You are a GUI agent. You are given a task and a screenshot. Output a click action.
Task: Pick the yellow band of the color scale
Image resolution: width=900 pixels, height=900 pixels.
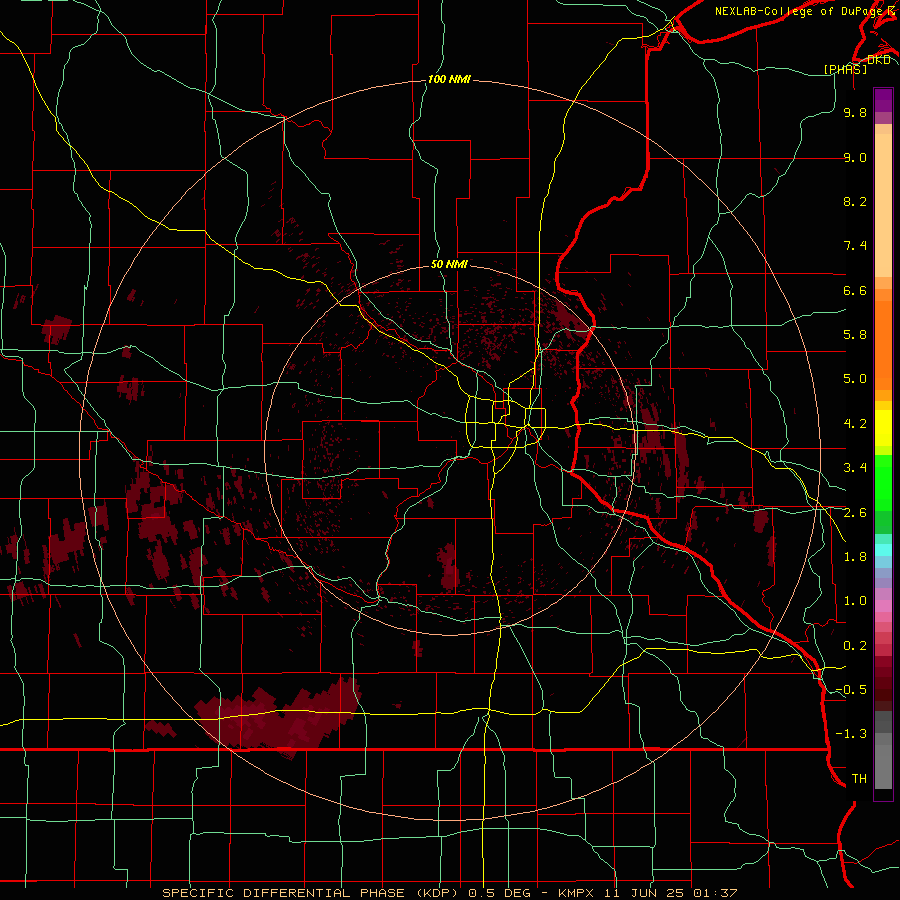pos(883,428)
